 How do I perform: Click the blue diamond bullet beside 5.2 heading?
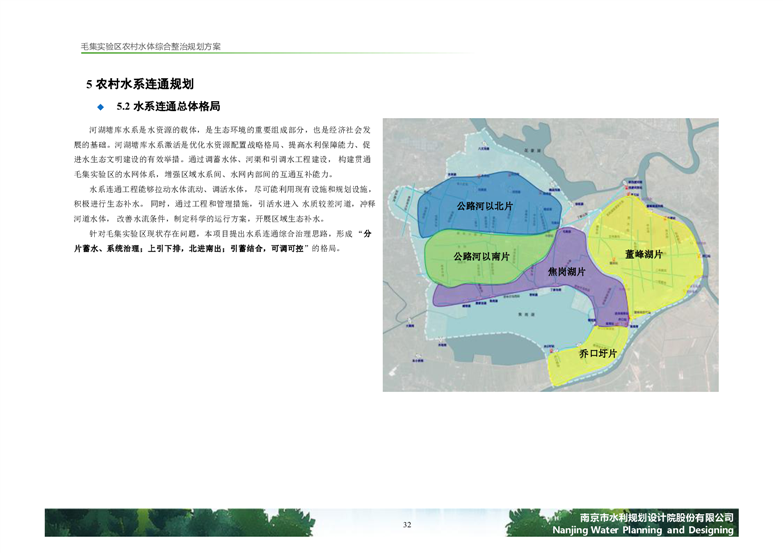pos(100,106)
